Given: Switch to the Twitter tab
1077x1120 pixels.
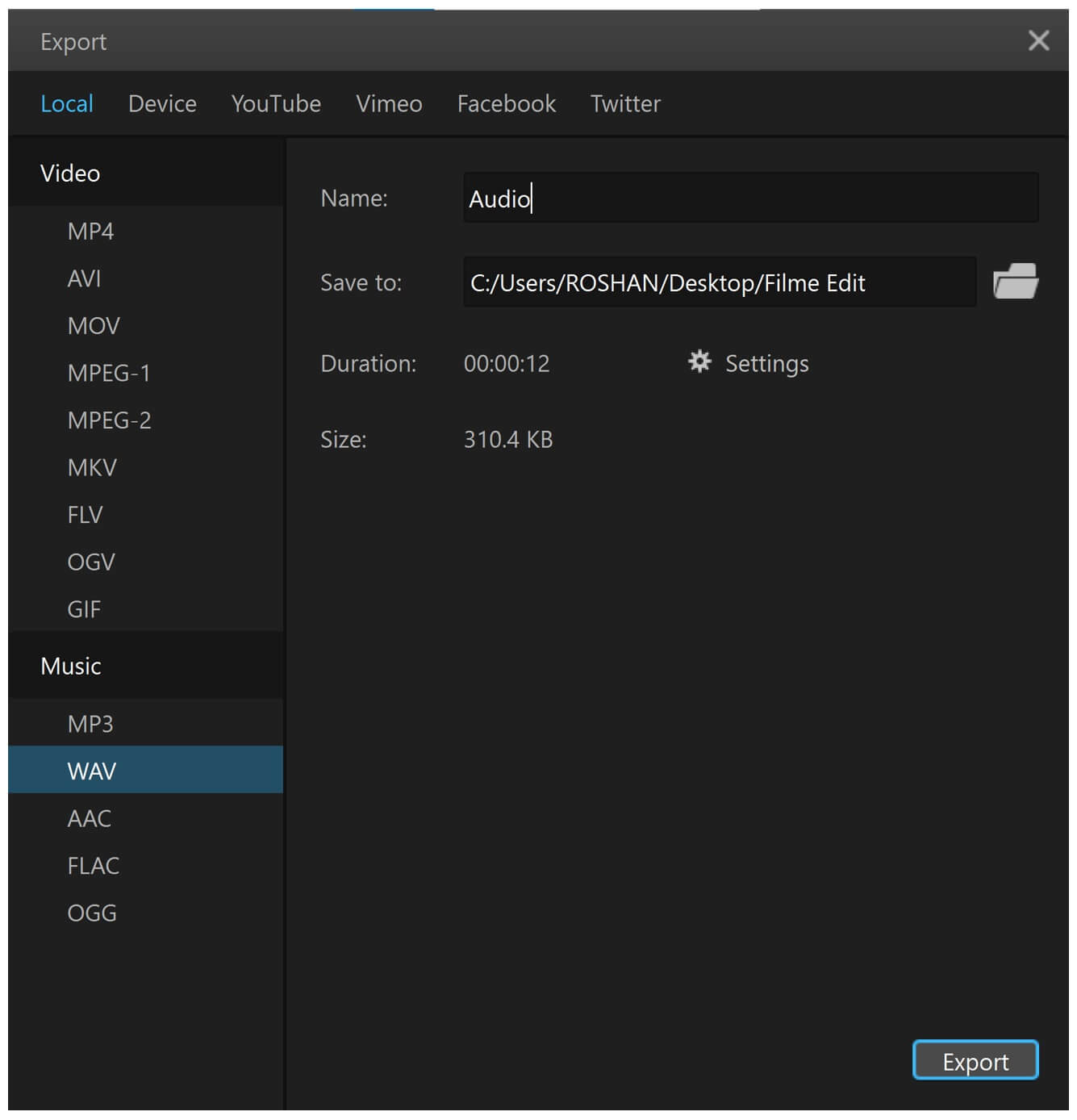Looking at the screenshot, I should (625, 104).
